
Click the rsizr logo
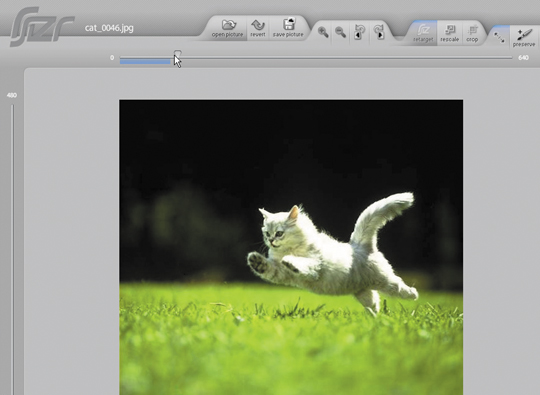click(x=42, y=27)
